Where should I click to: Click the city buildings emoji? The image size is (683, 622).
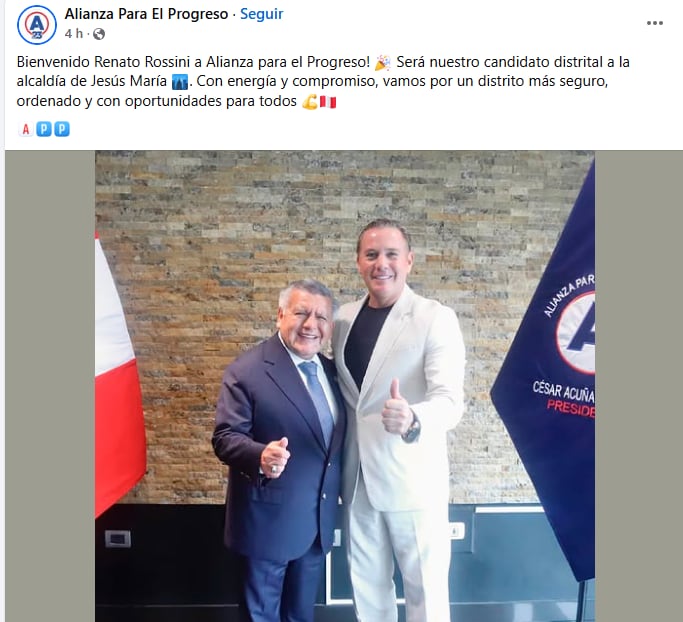[x=180, y=81]
